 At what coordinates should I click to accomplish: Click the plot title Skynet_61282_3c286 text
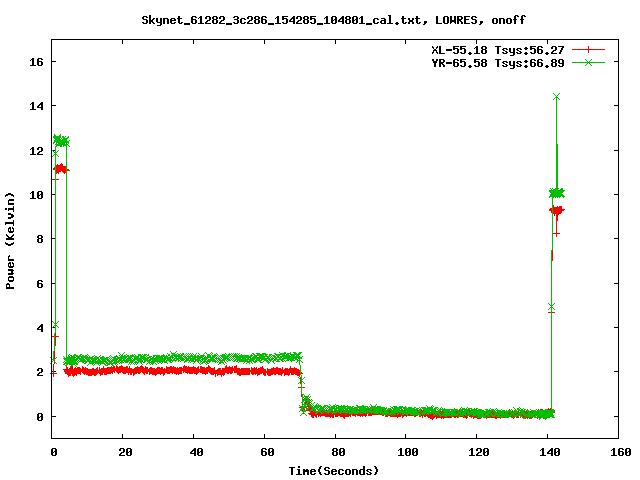click(x=333, y=20)
